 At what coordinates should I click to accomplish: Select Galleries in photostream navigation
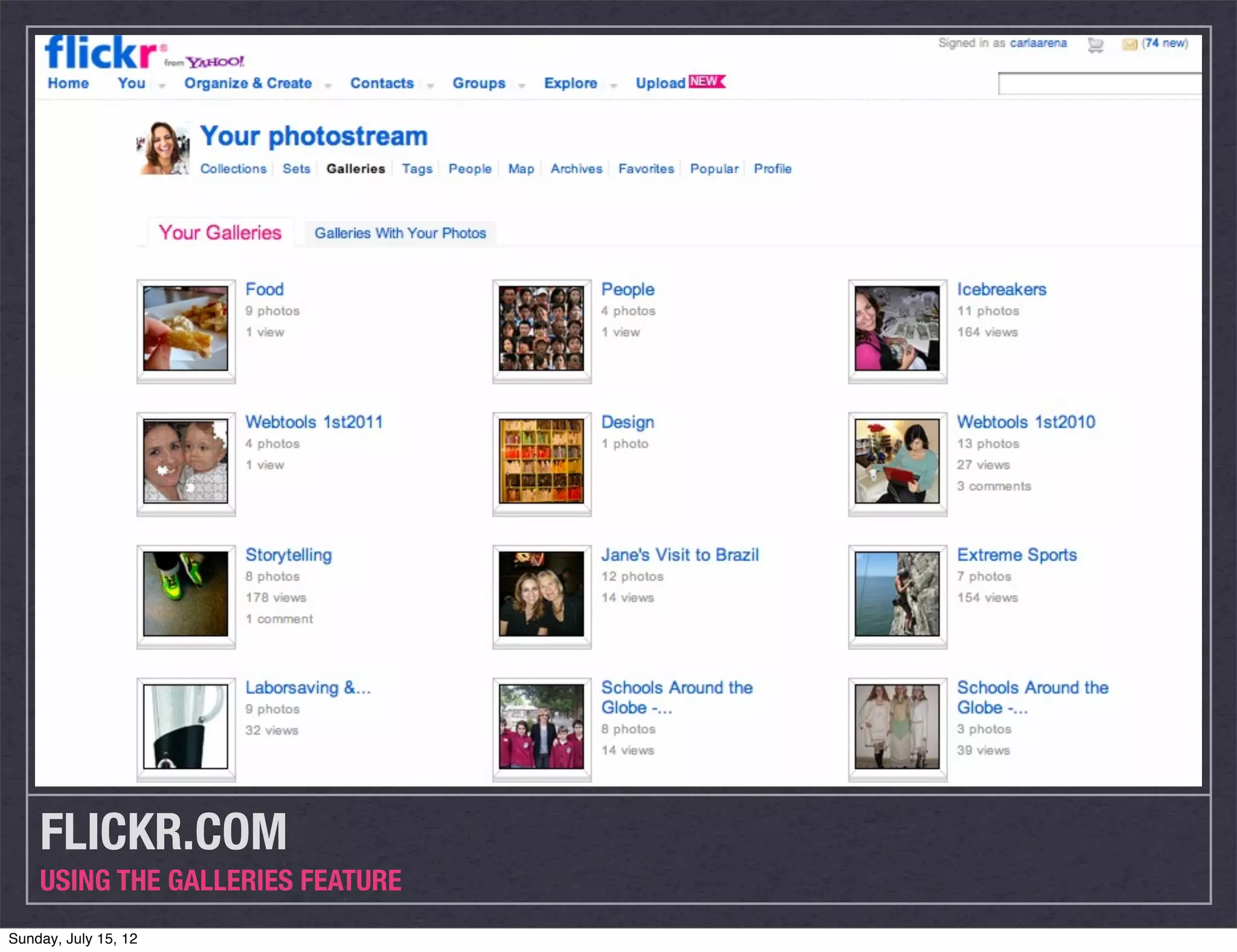coord(356,169)
